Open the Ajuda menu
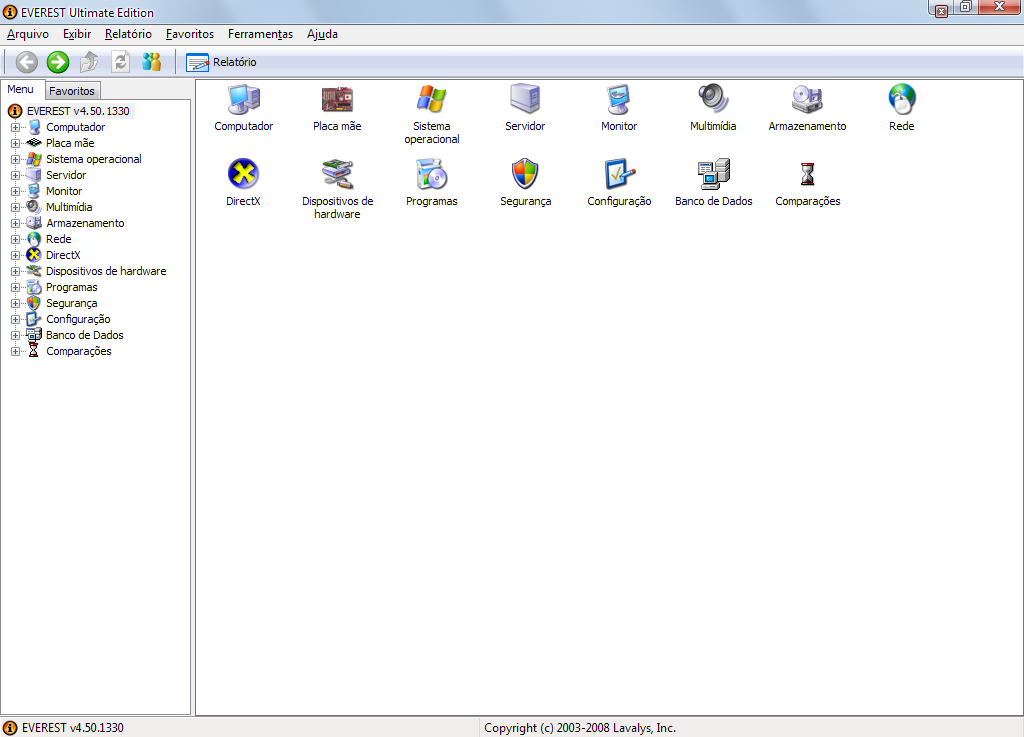Viewport: 1024px width, 737px height. tap(322, 34)
